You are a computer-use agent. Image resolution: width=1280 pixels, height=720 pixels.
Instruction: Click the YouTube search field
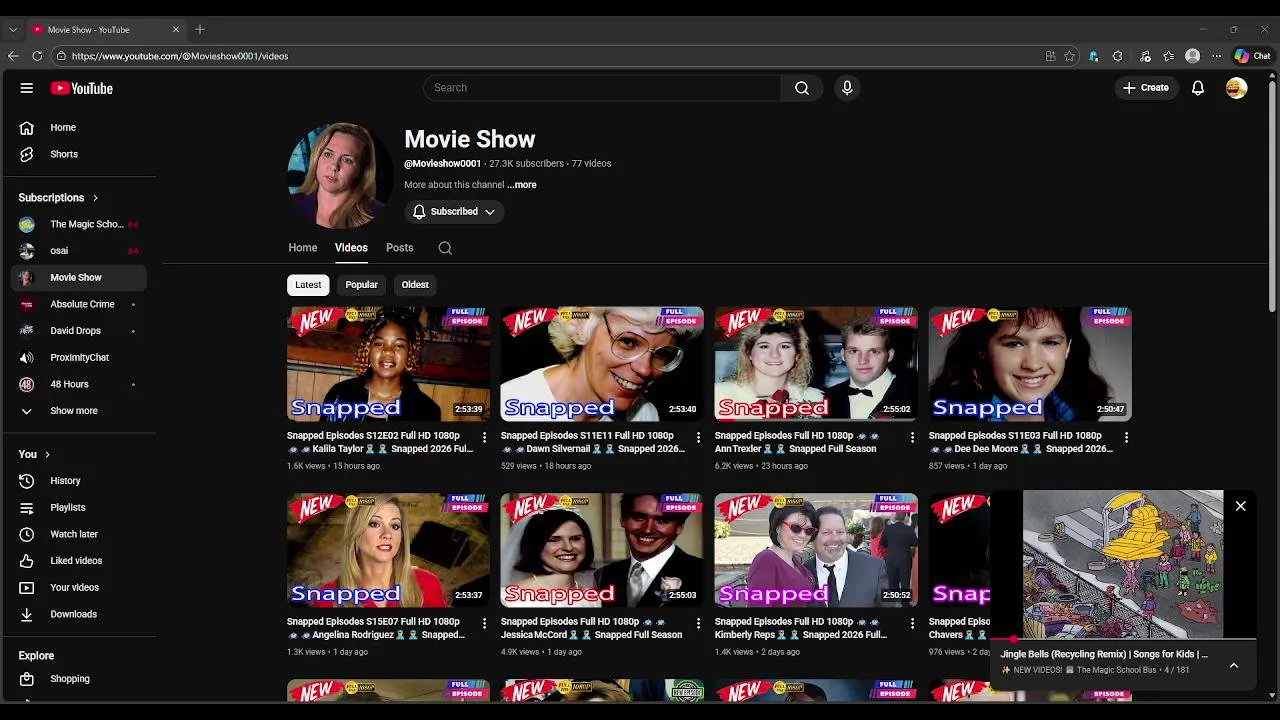602,88
